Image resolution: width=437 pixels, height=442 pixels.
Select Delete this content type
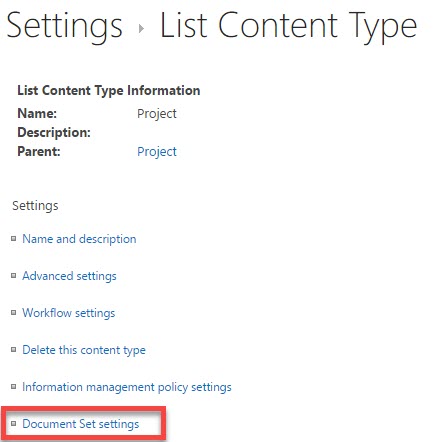coord(84,350)
